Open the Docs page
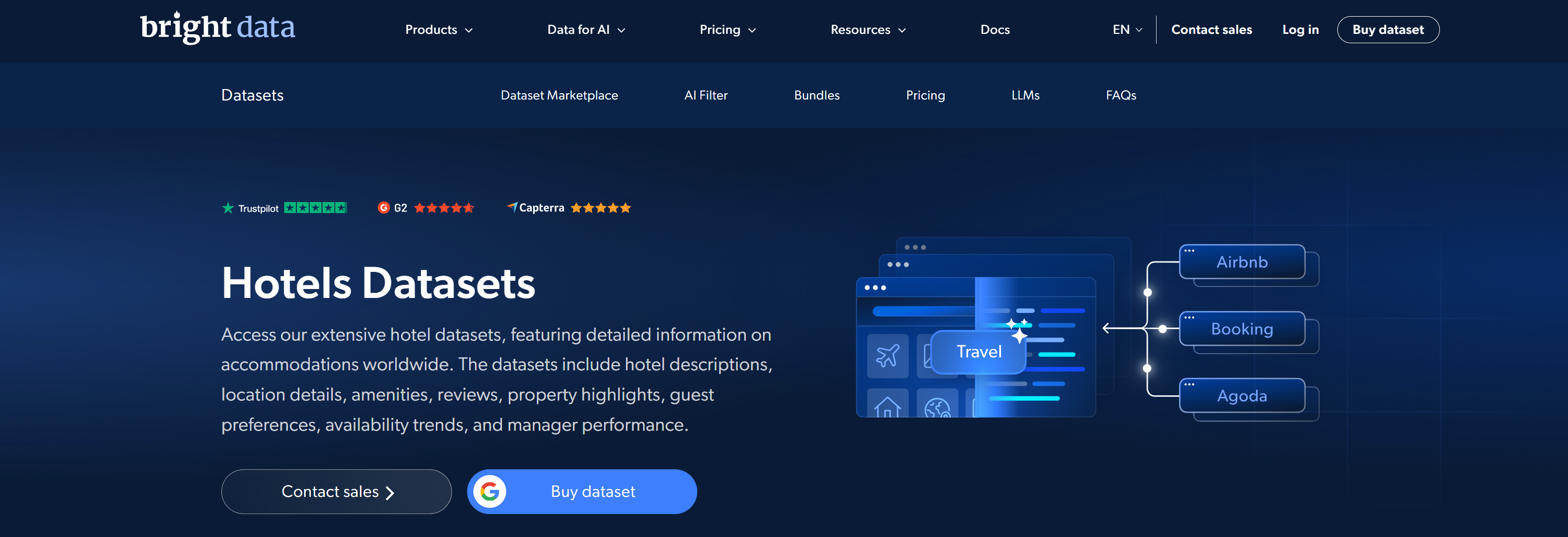 (995, 29)
